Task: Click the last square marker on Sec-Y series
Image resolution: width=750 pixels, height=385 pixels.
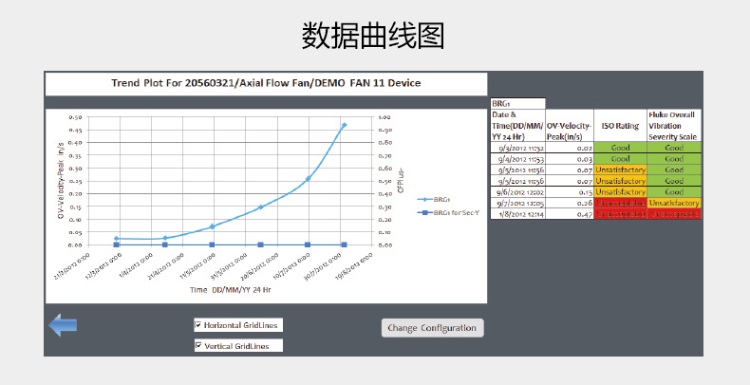Action: click(344, 245)
